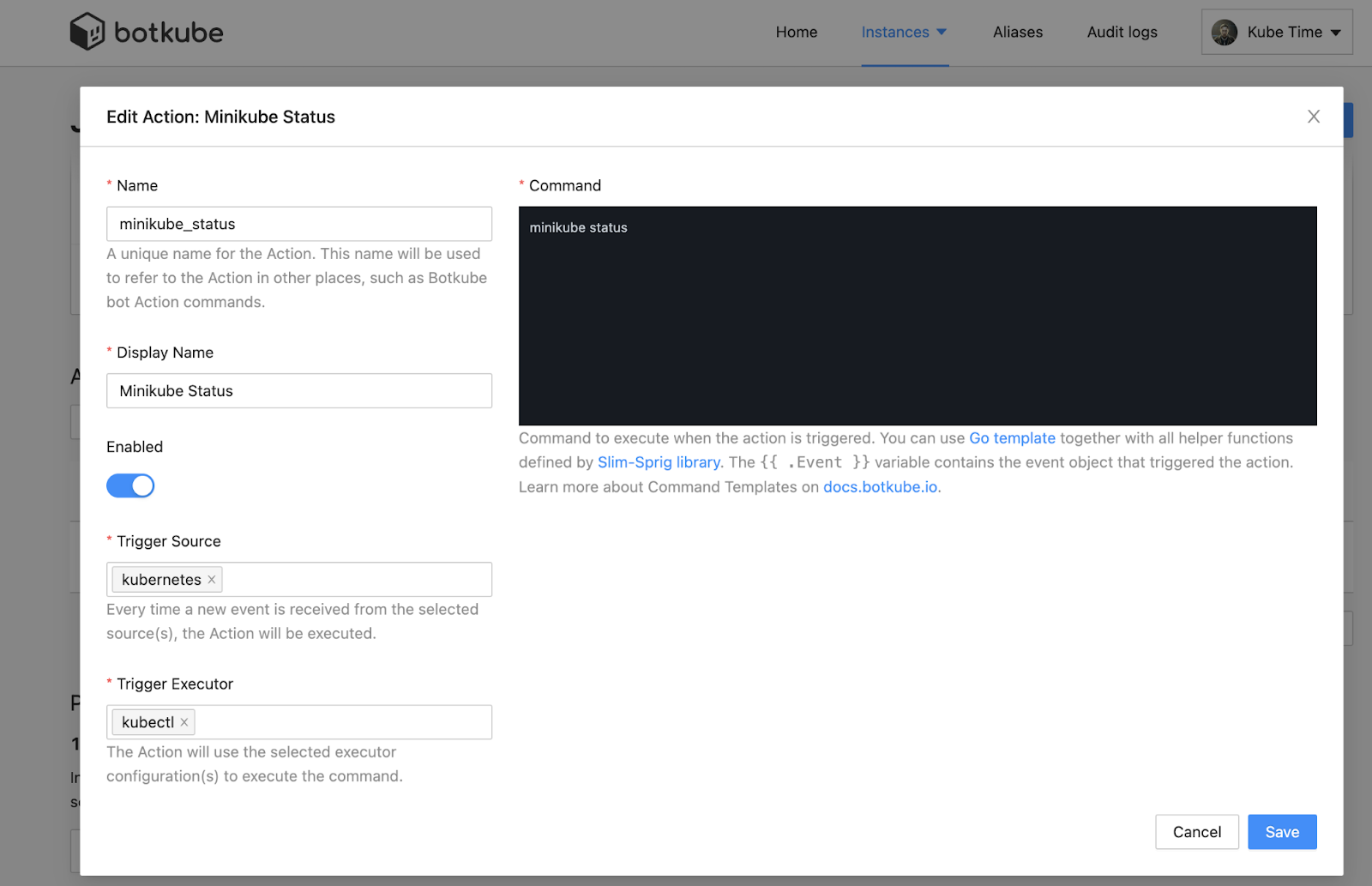Click the cube icon next to botkube wordmark
The height and width of the screenshot is (886, 1372).
click(87, 30)
